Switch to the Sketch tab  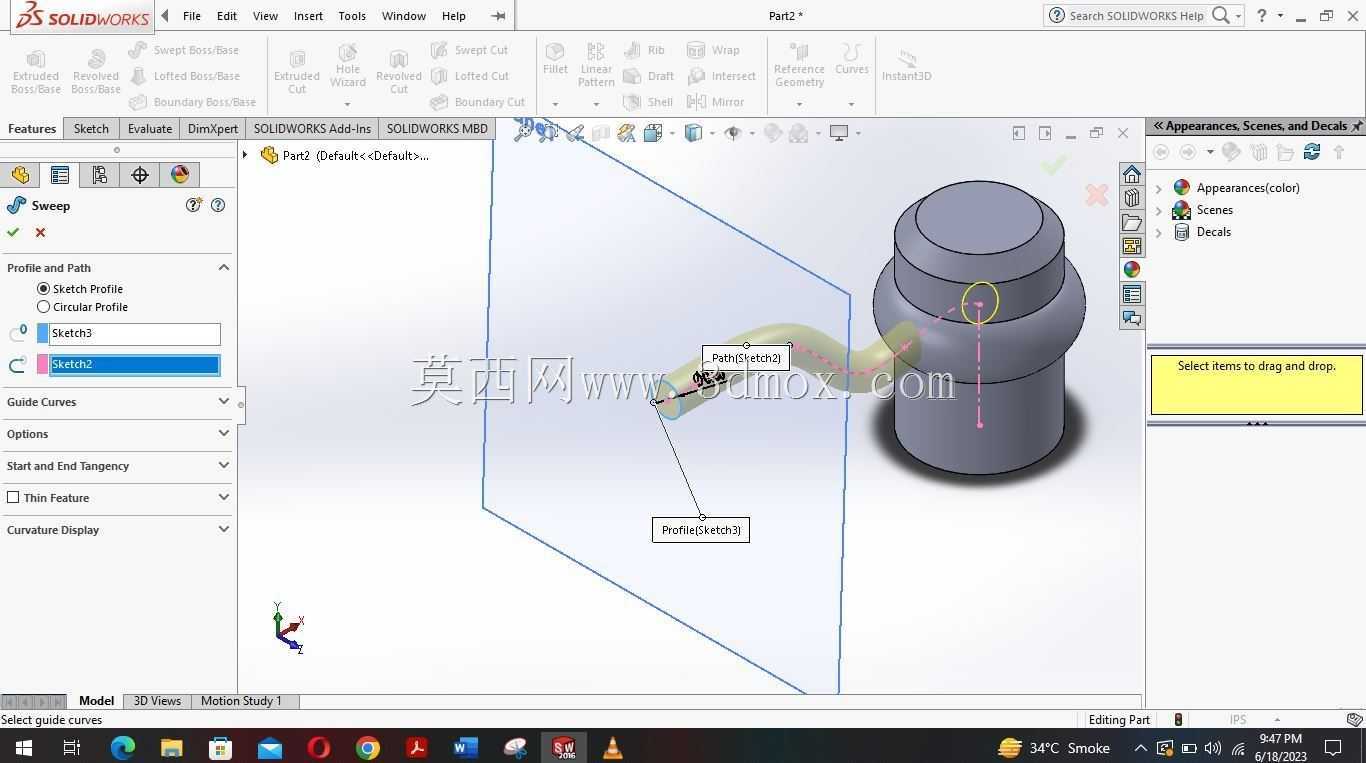click(x=91, y=129)
